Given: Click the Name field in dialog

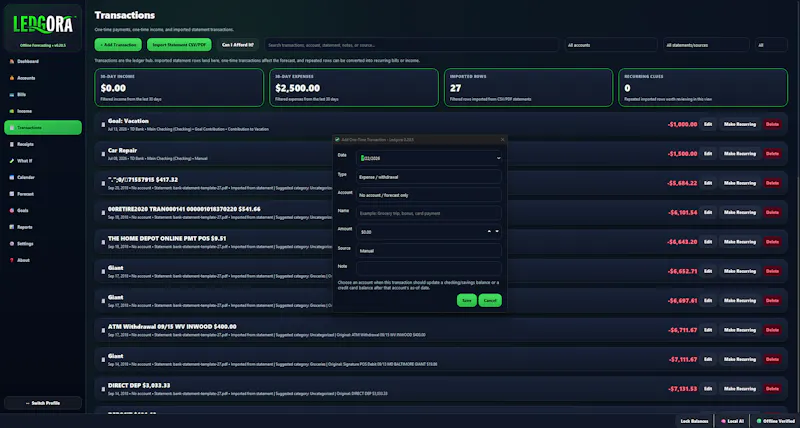Looking at the screenshot, I should tap(429, 213).
